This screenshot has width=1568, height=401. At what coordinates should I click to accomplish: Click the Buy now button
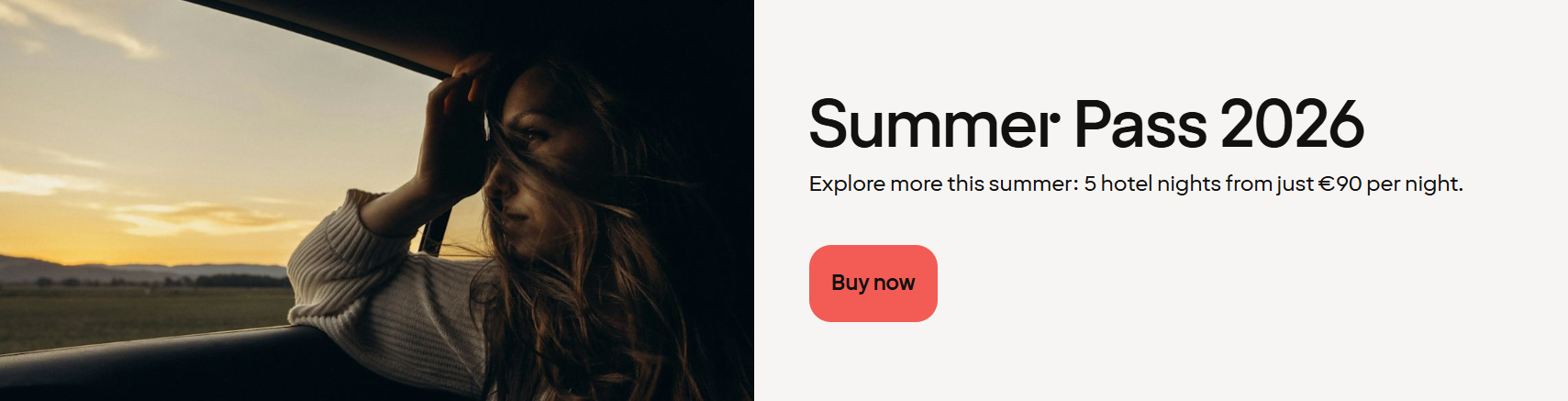873,284
